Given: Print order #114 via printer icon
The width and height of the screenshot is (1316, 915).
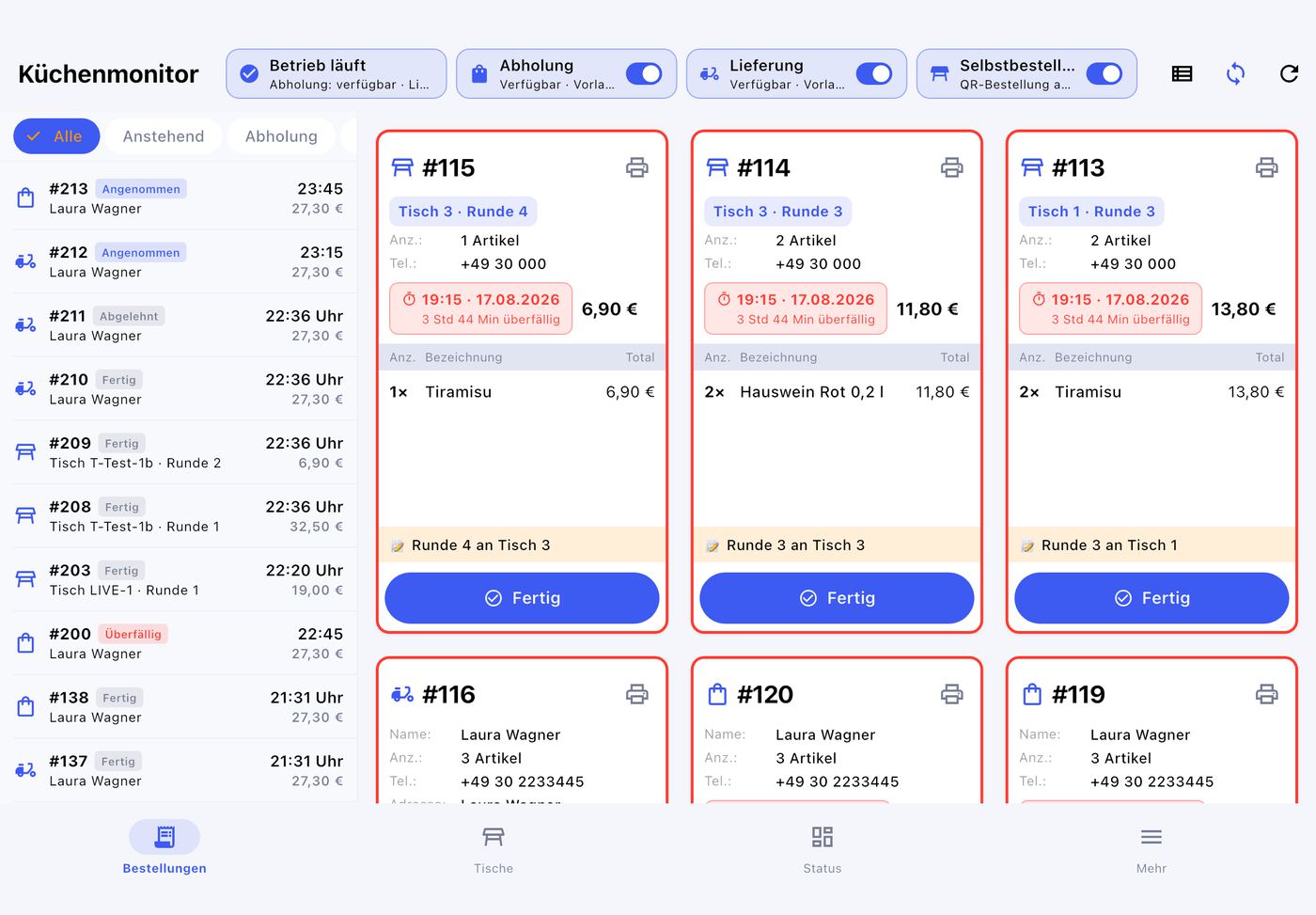Looking at the screenshot, I should [952, 167].
